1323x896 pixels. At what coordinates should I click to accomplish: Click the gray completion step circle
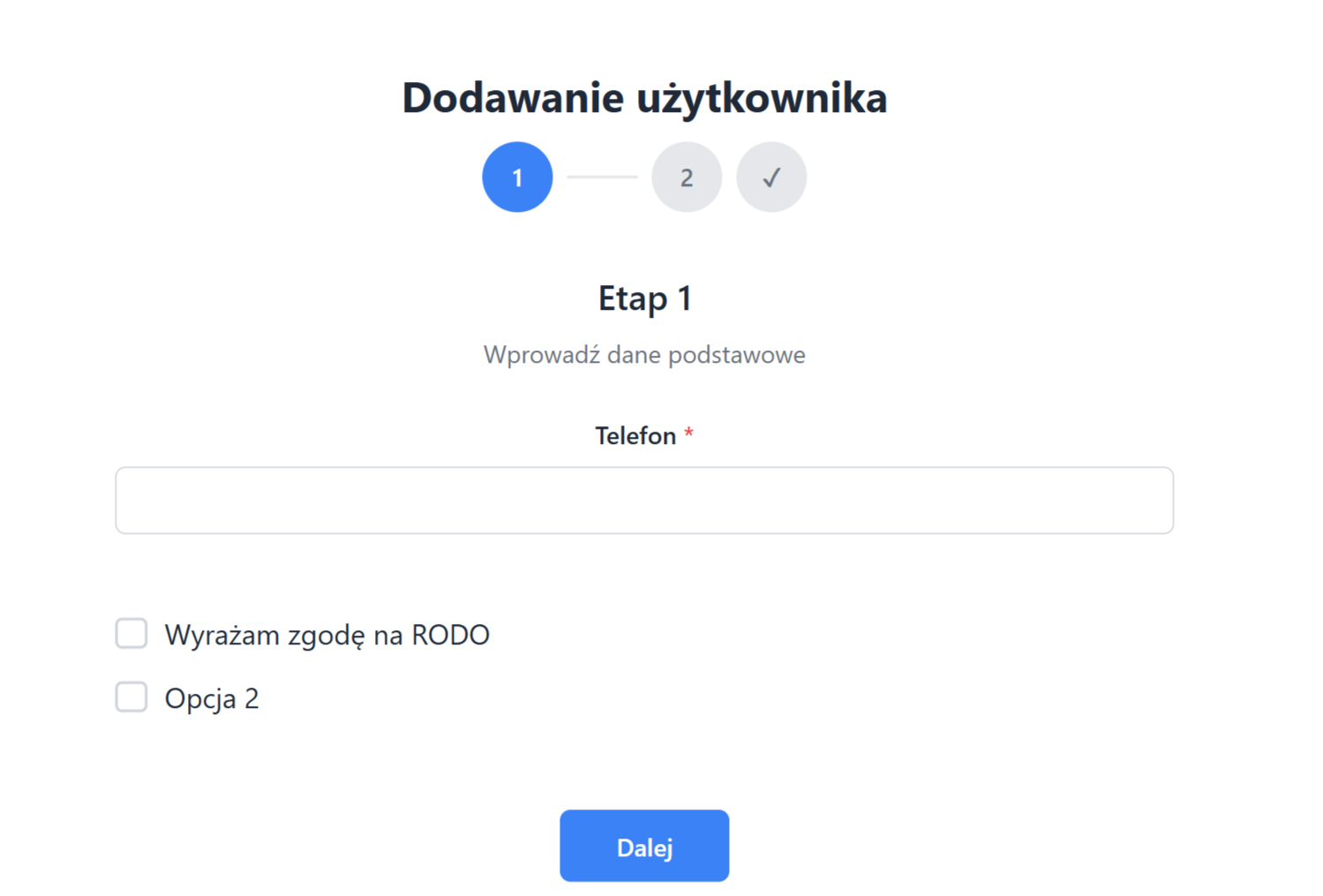(771, 177)
